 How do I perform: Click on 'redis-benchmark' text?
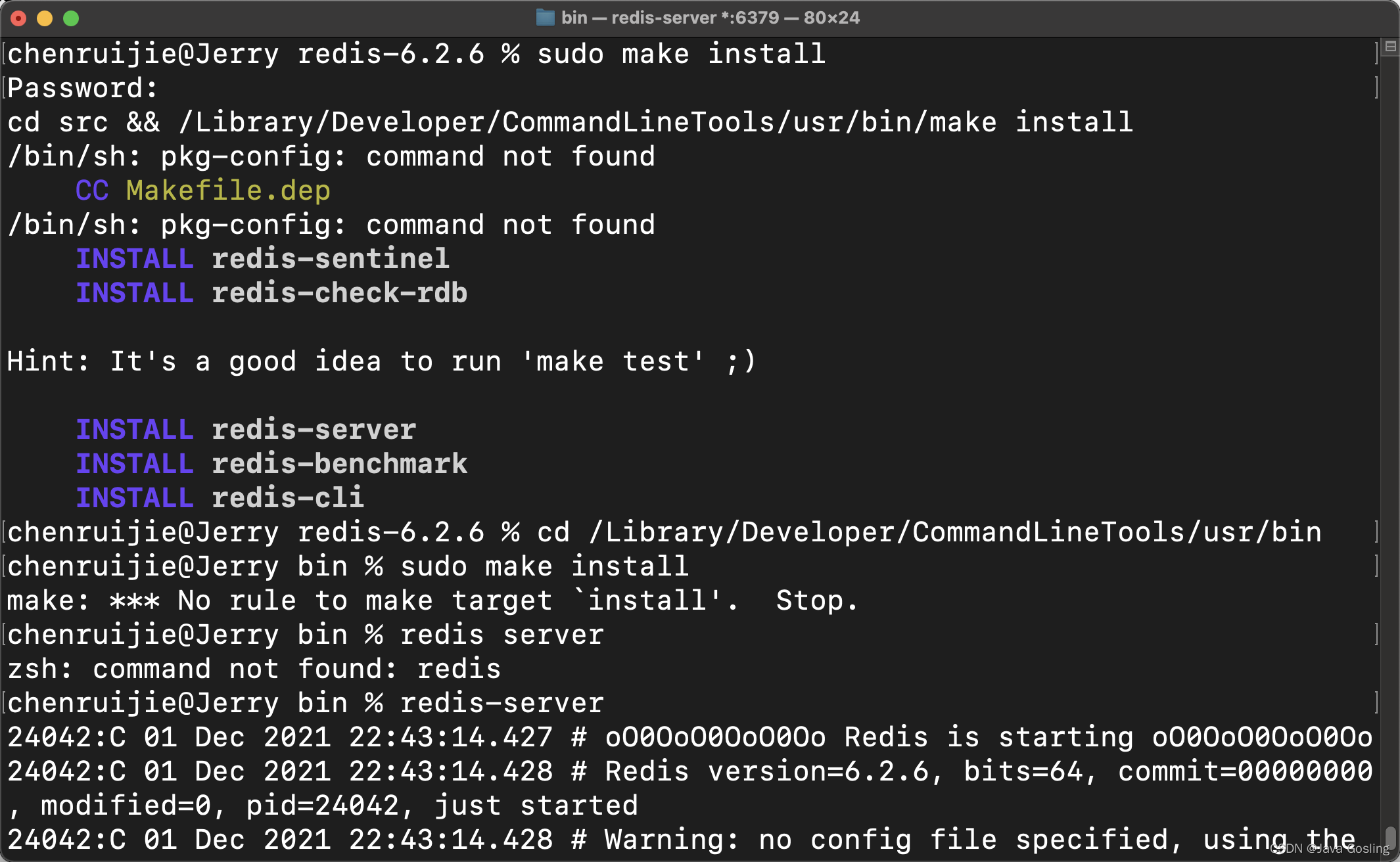click(x=339, y=464)
